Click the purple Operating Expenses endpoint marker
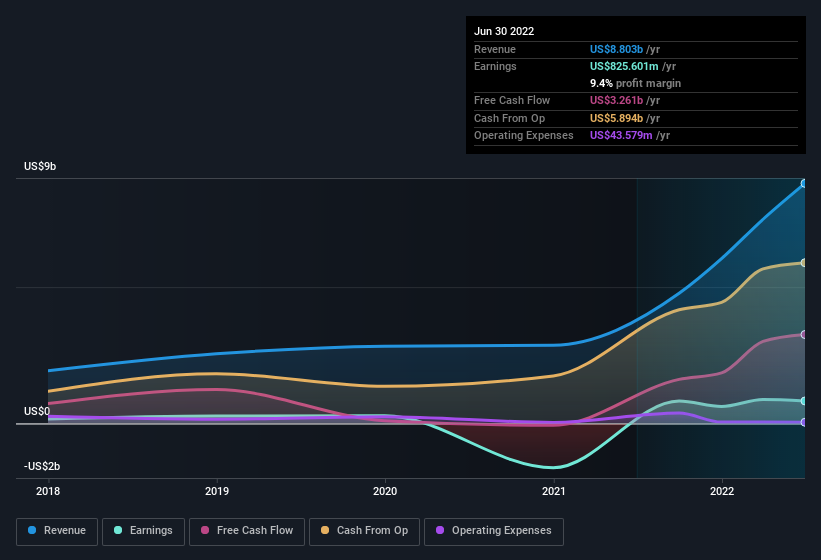 (804, 422)
